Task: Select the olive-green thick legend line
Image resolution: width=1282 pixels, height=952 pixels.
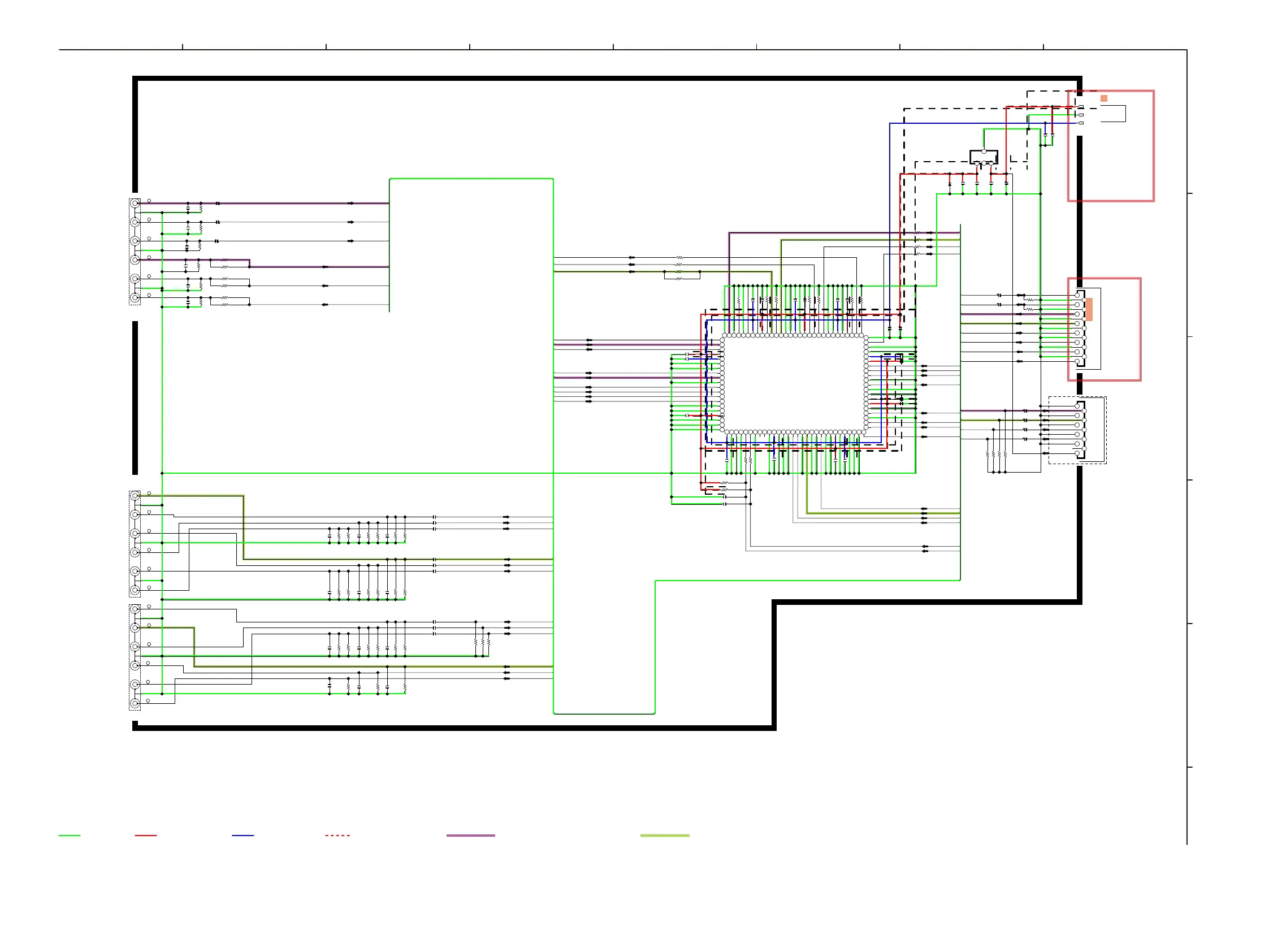Action: tap(664, 835)
